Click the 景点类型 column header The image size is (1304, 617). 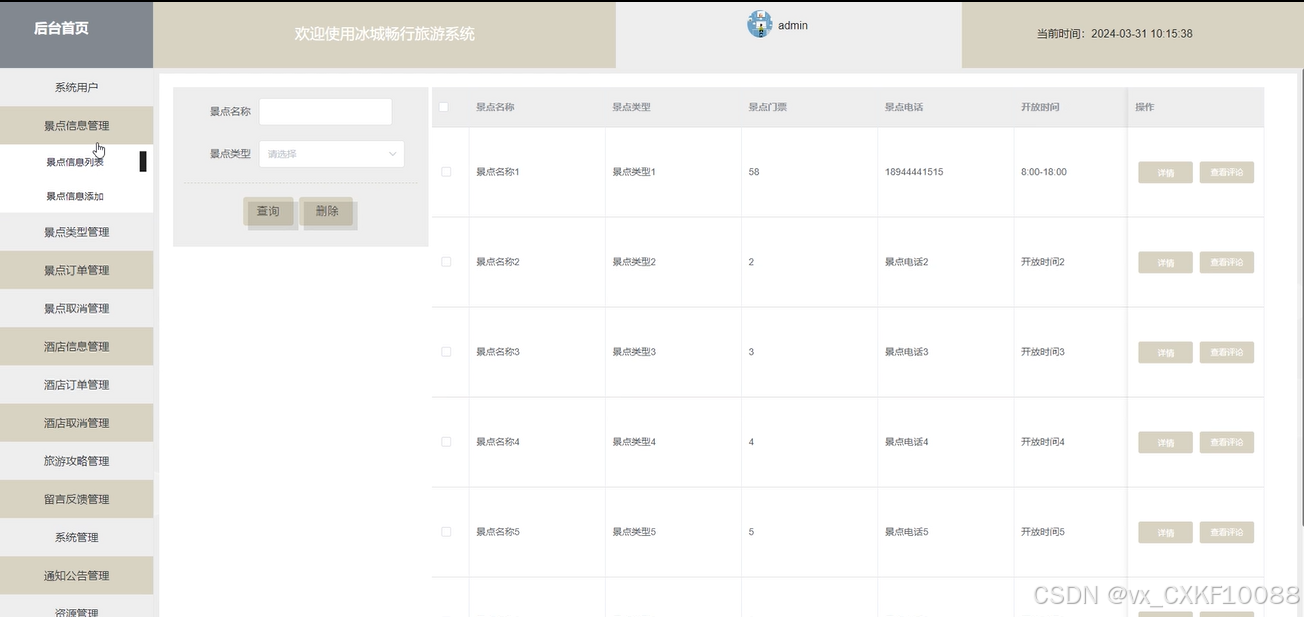pos(631,107)
